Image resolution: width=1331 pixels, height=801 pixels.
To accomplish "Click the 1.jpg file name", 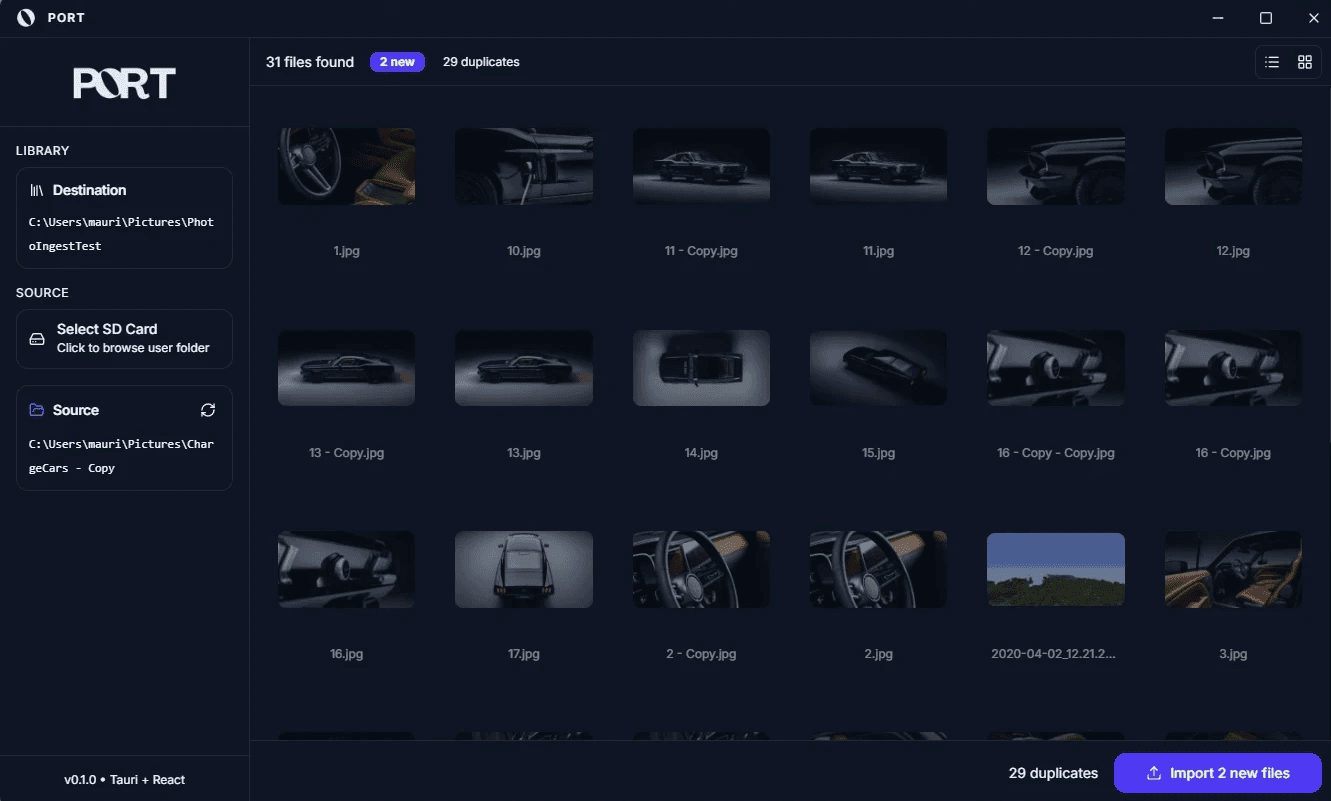I will click(x=346, y=251).
